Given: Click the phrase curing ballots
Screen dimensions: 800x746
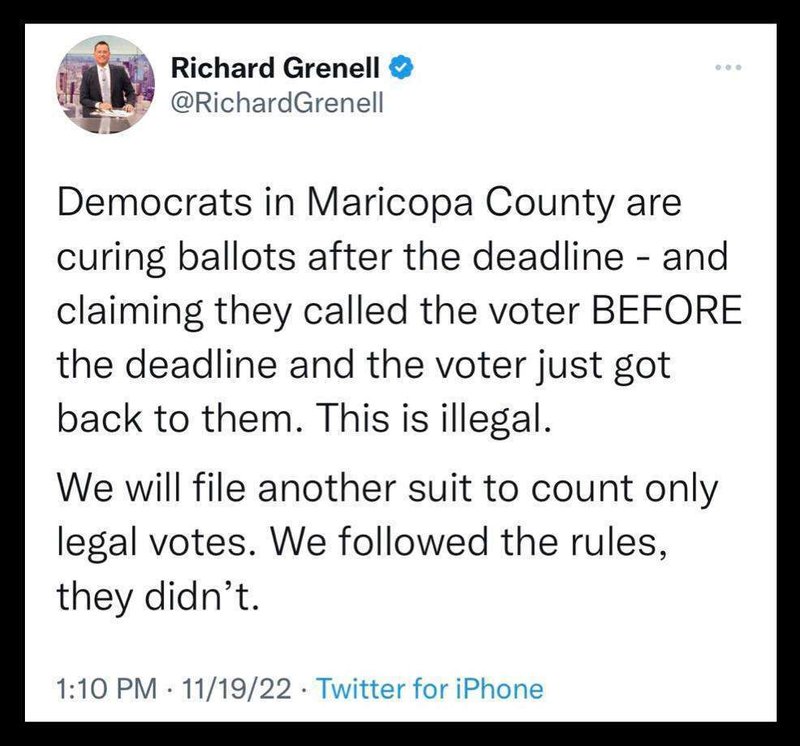Looking at the screenshot, I should (176, 257).
